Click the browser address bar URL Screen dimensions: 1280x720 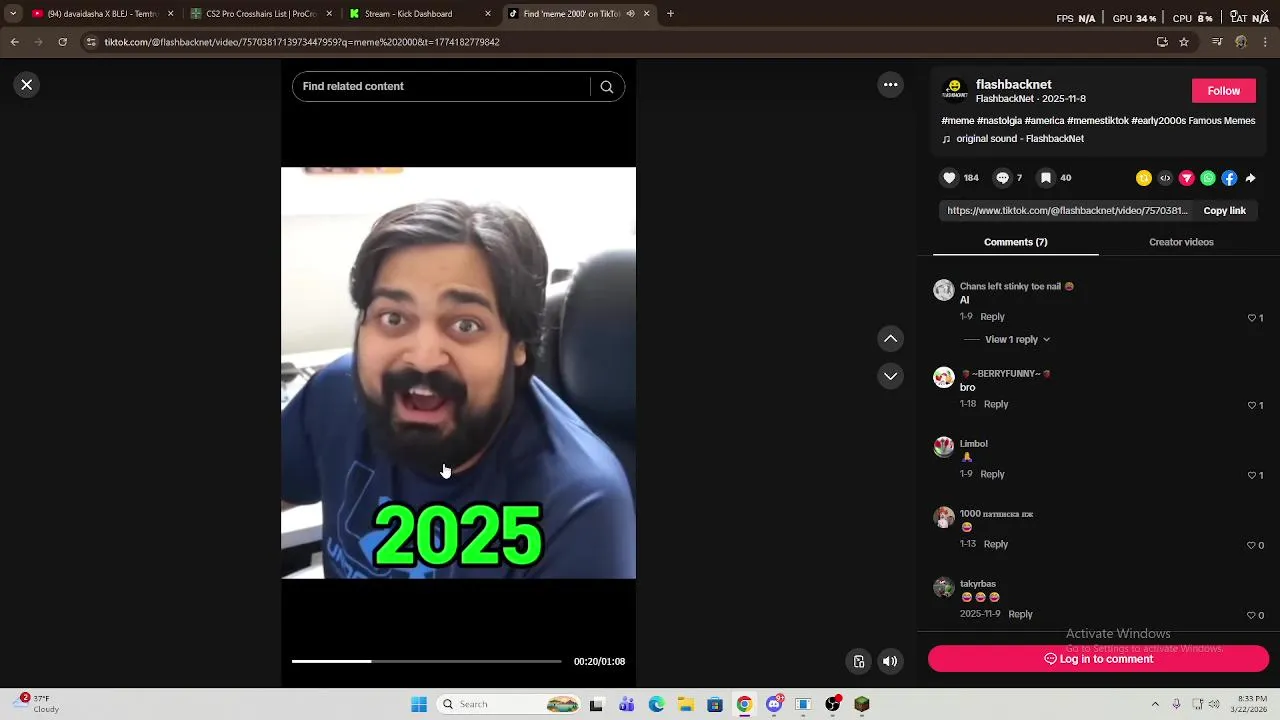[302, 42]
